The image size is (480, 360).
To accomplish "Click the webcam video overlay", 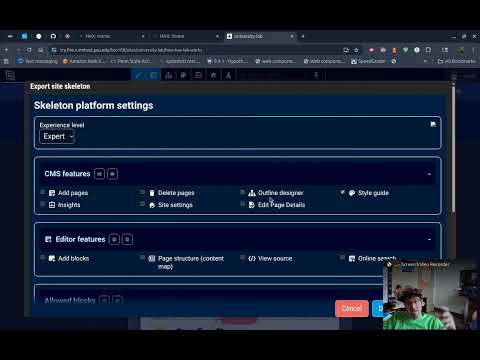I will click(x=430, y=296).
